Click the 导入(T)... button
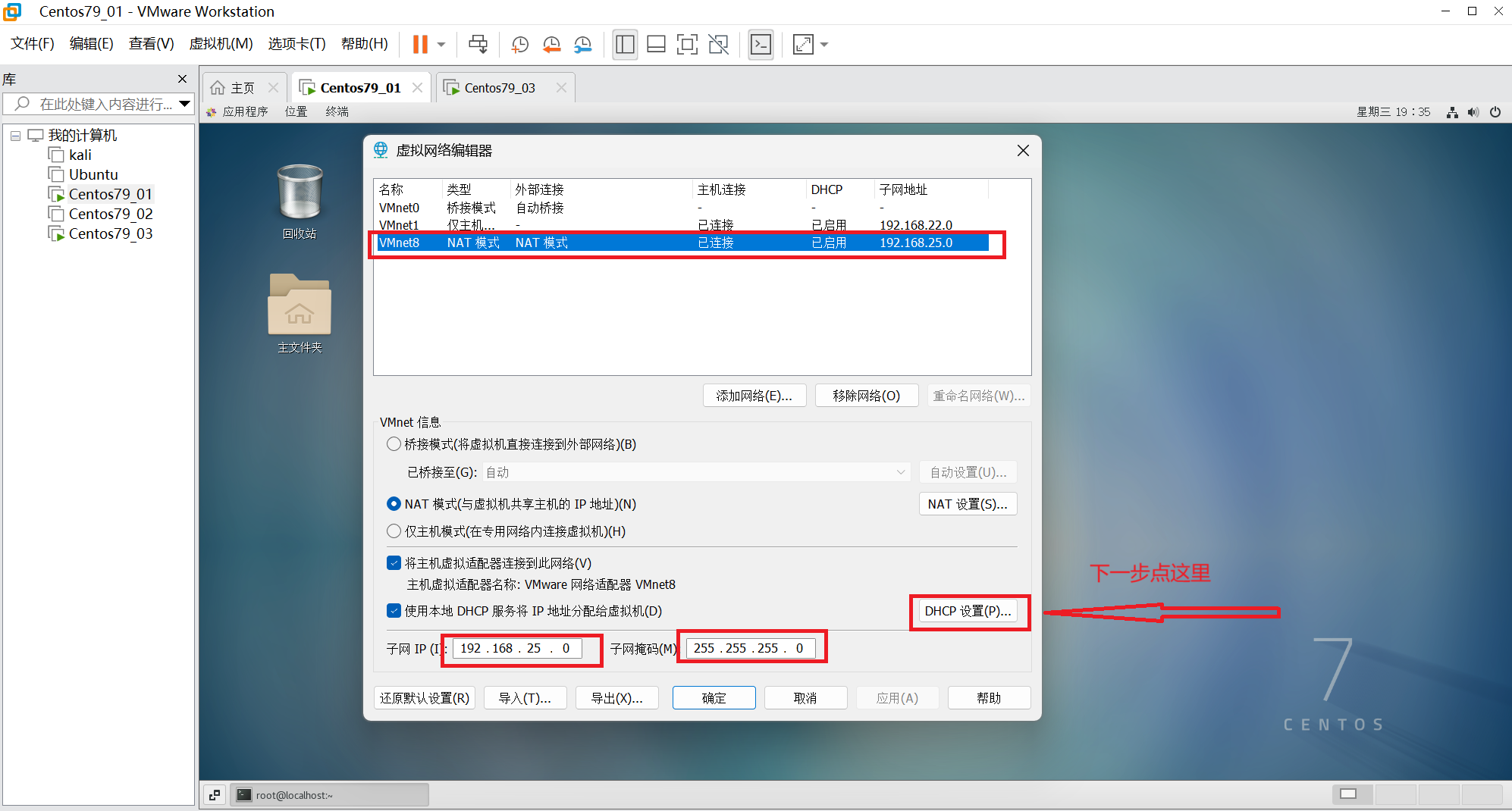 (525, 698)
